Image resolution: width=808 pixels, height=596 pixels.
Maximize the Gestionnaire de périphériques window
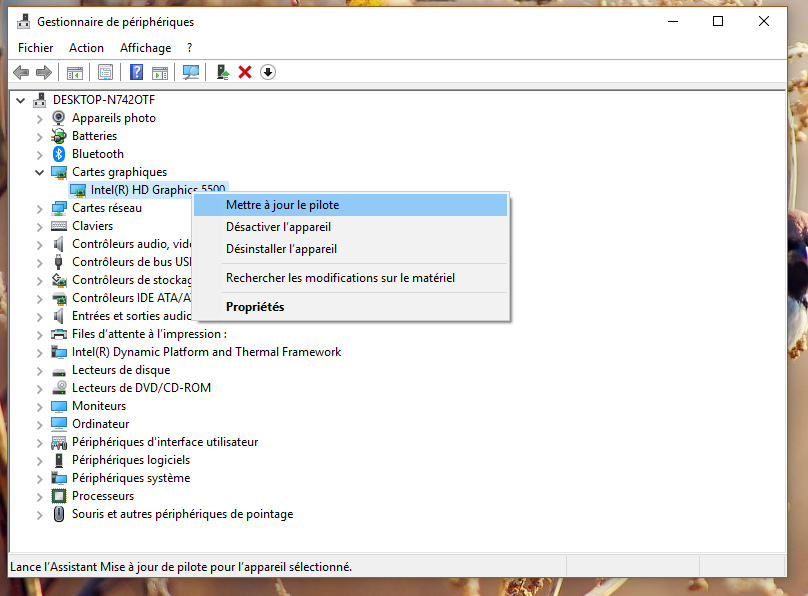[718, 21]
